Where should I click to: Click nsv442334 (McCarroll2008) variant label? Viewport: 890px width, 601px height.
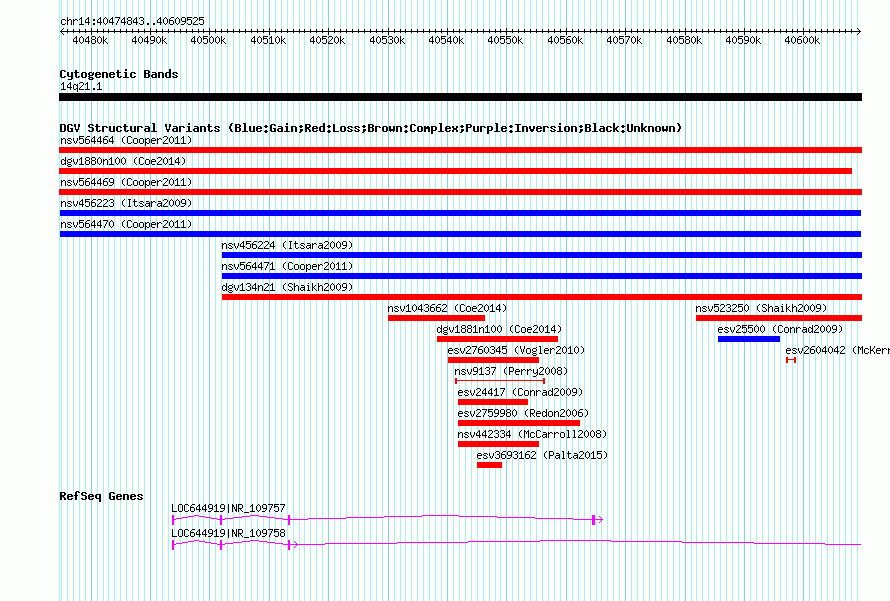(532, 434)
